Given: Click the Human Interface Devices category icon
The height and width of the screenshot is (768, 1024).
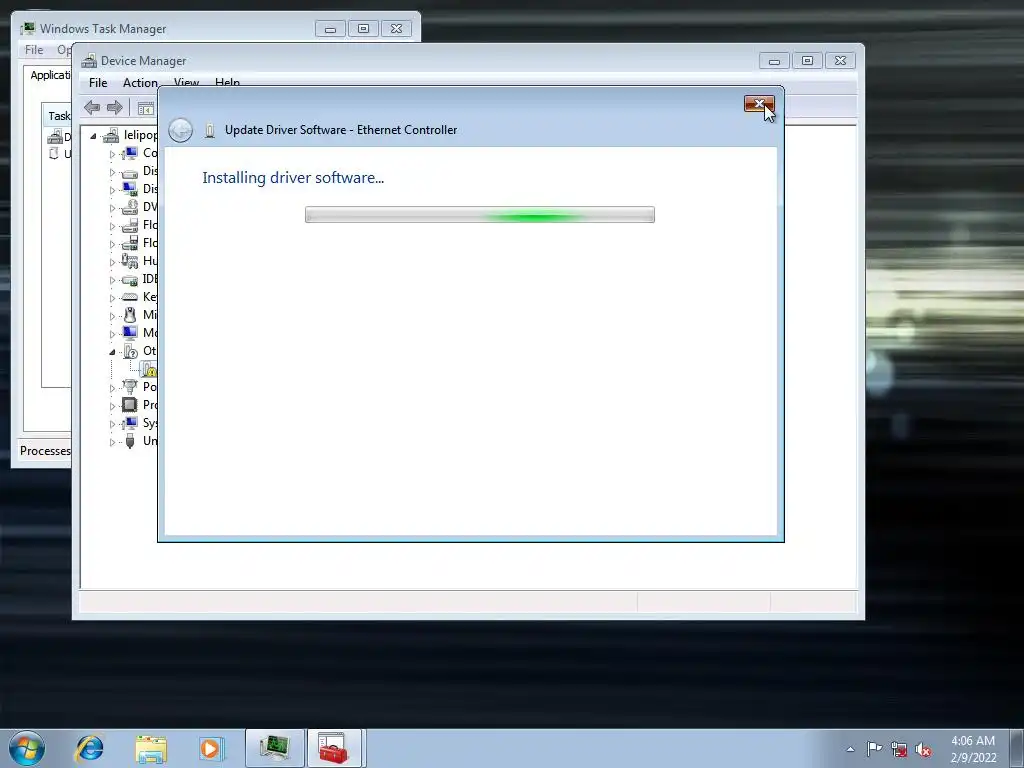Looking at the screenshot, I should coord(131,261).
